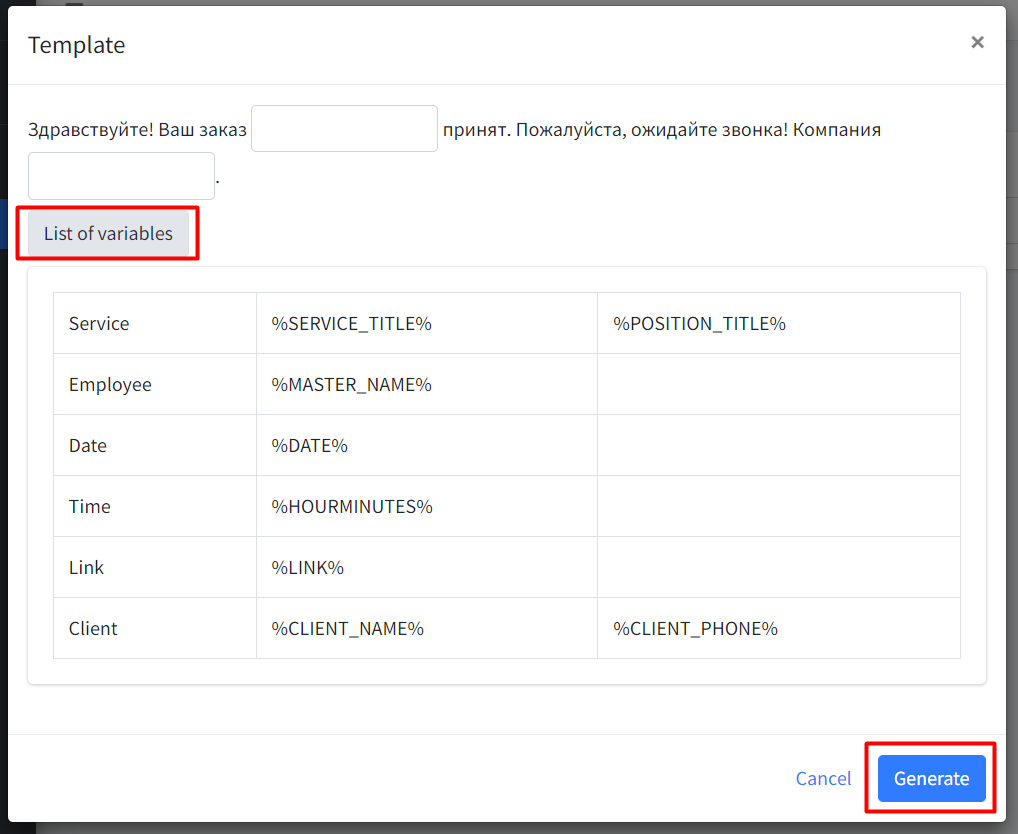Choose the %HOURMINUTES% variable
Viewport: 1018px width, 834px height.
pyautogui.click(x=352, y=507)
